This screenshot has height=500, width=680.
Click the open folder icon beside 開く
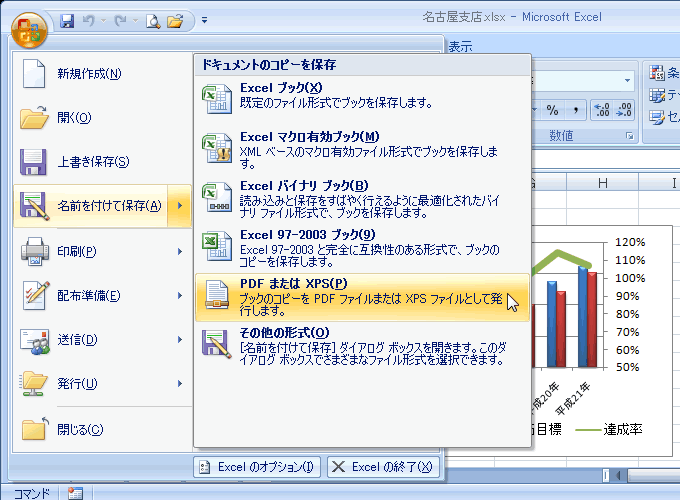tap(34, 117)
